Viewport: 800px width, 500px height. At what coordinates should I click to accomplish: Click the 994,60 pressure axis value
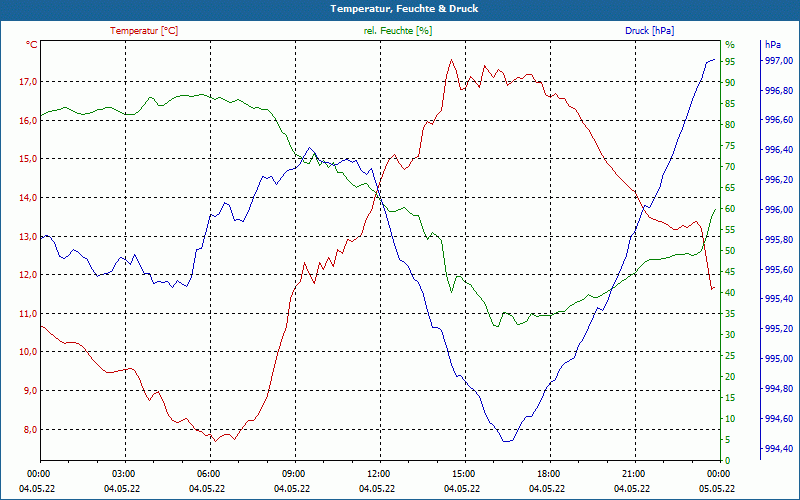pos(779,418)
